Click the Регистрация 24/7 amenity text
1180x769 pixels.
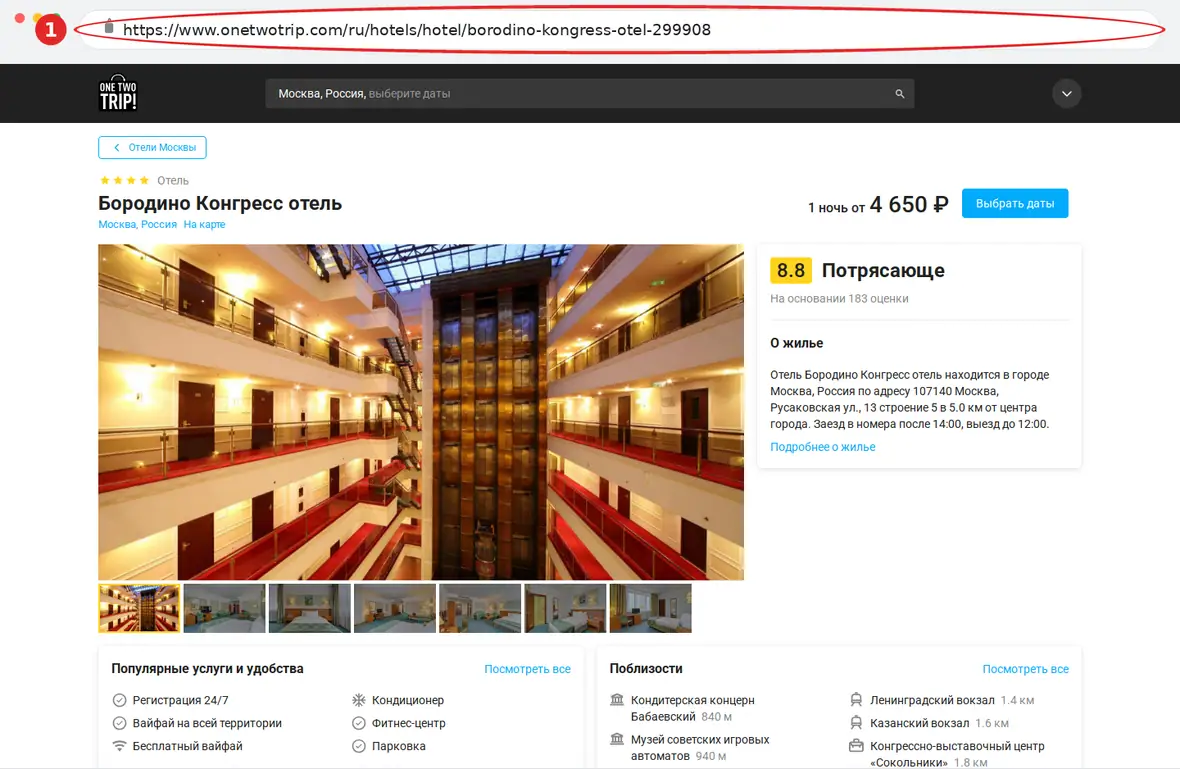[181, 701]
